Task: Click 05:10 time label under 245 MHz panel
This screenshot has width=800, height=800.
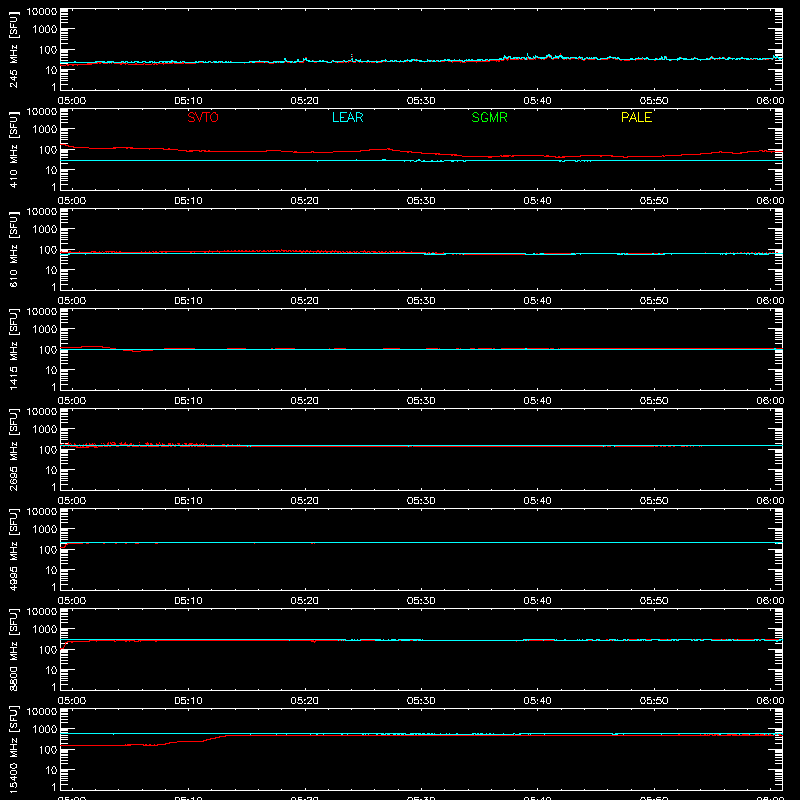Action: [188, 101]
